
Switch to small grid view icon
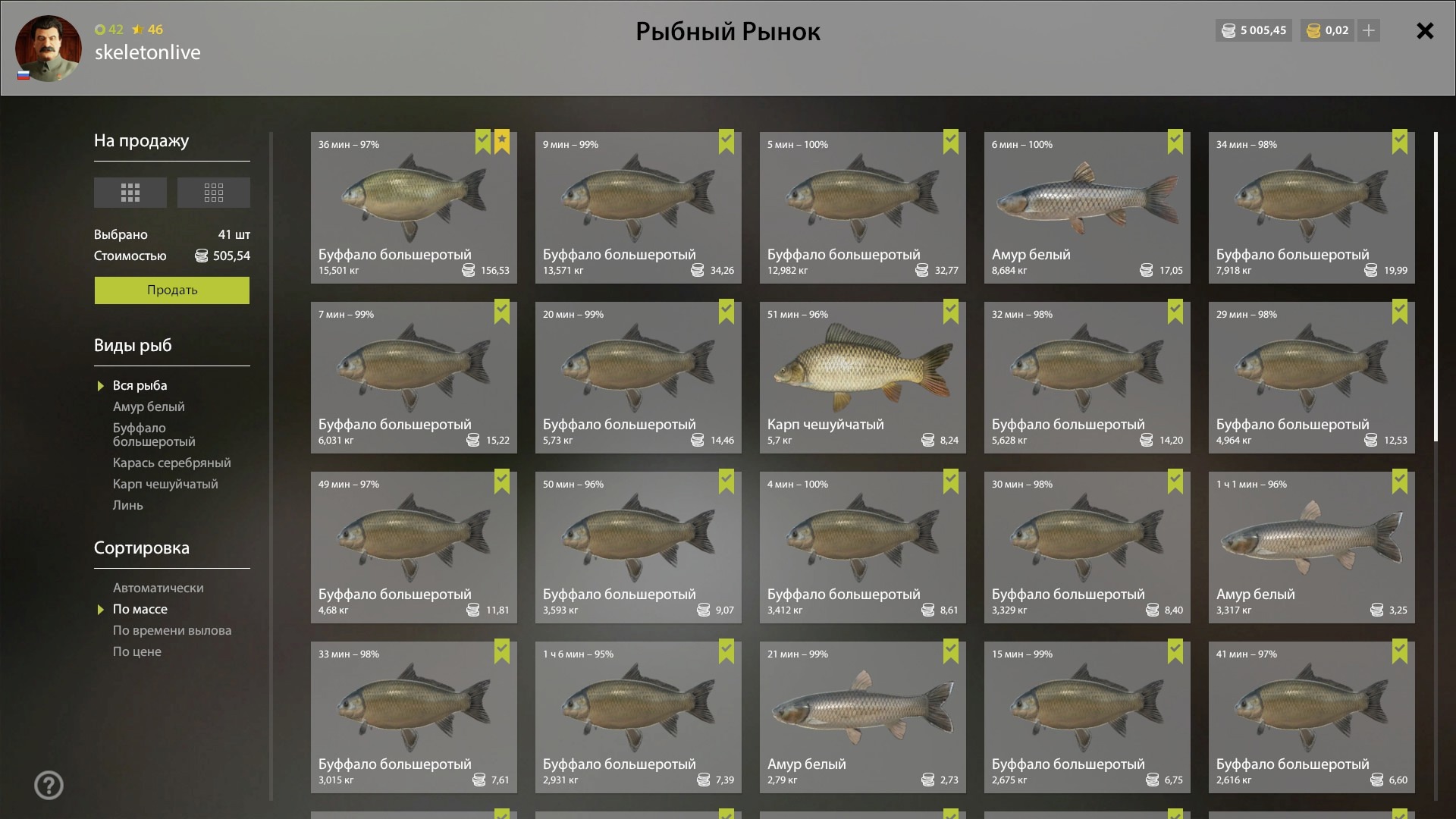pyautogui.click(x=214, y=193)
